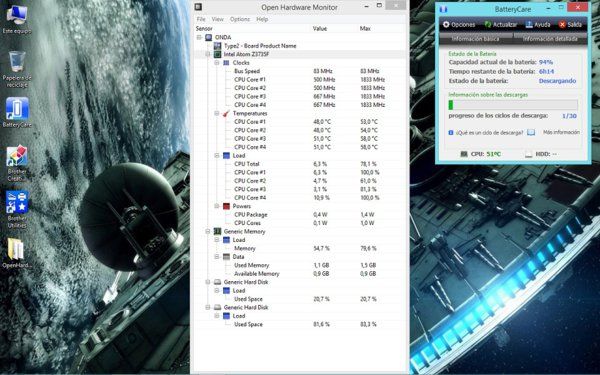
Task: Open the View menu
Action: click(x=217, y=19)
